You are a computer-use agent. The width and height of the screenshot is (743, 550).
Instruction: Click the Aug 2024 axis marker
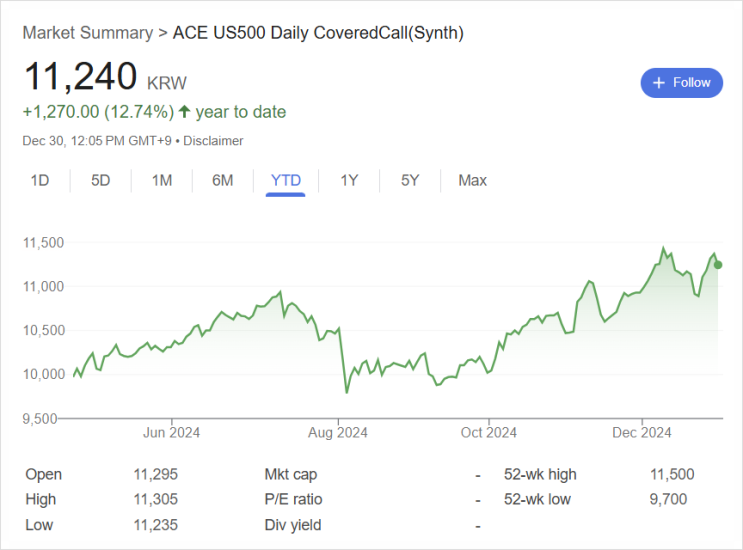click(338, 433)
